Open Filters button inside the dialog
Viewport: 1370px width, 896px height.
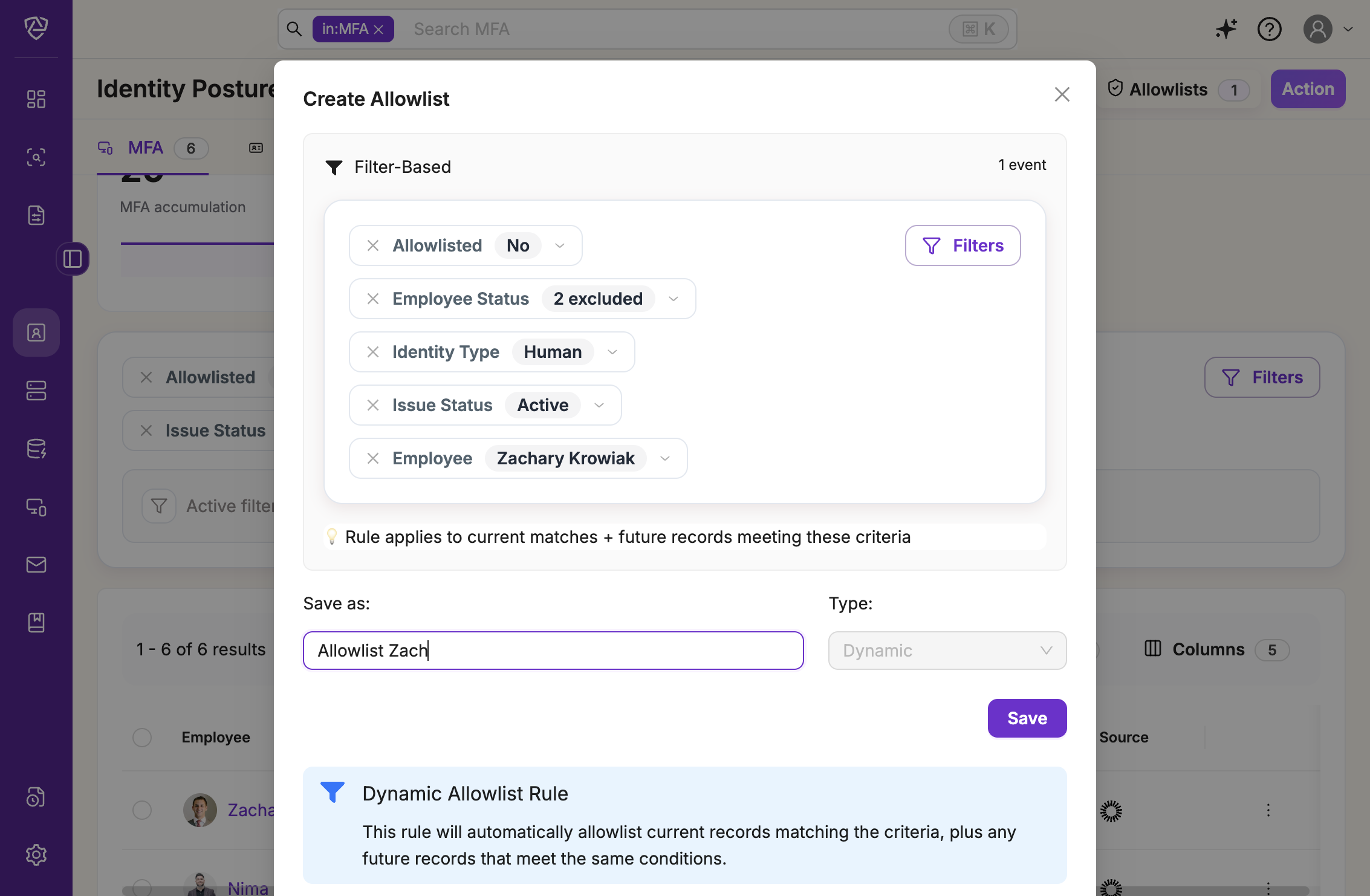pos(963,245)
